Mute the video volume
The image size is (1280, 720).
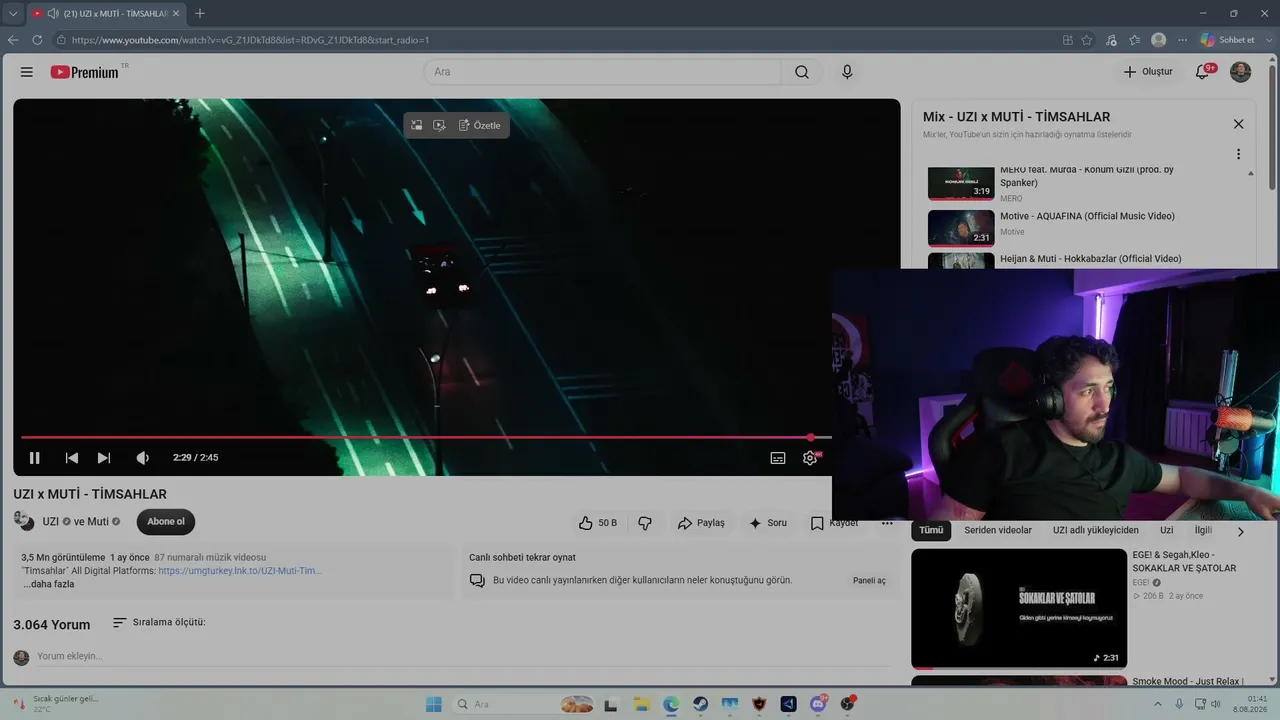click(143, 458)
